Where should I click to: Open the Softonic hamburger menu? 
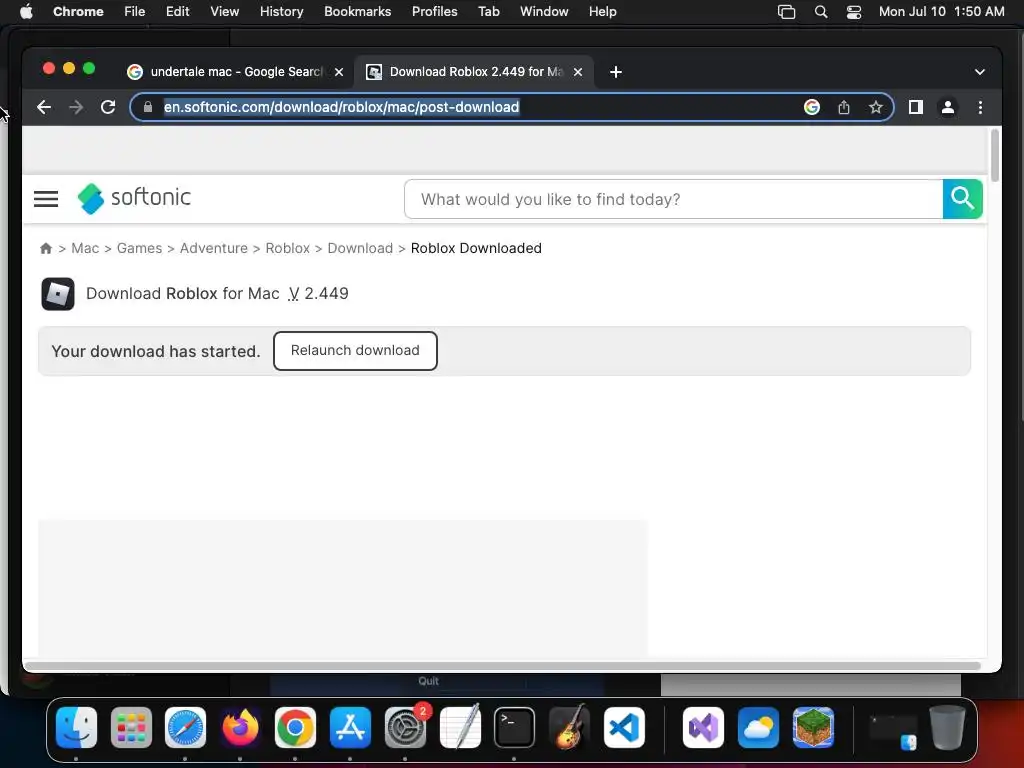46,199
